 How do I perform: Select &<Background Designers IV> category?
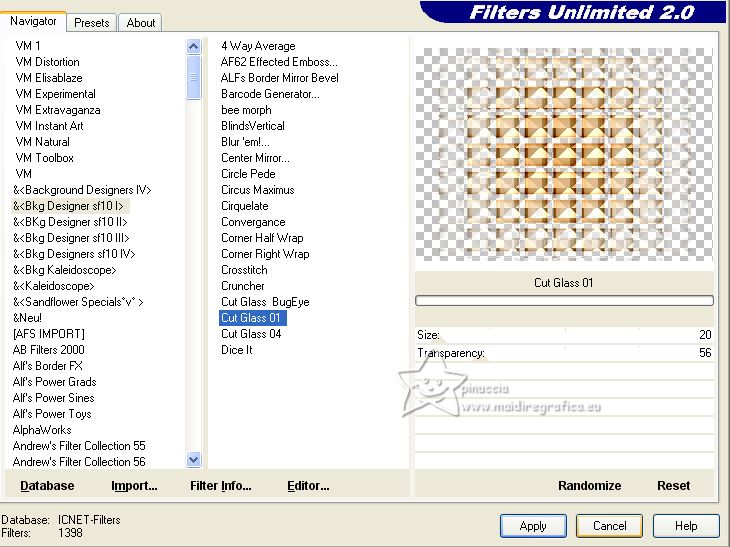[x=82, y=190]
